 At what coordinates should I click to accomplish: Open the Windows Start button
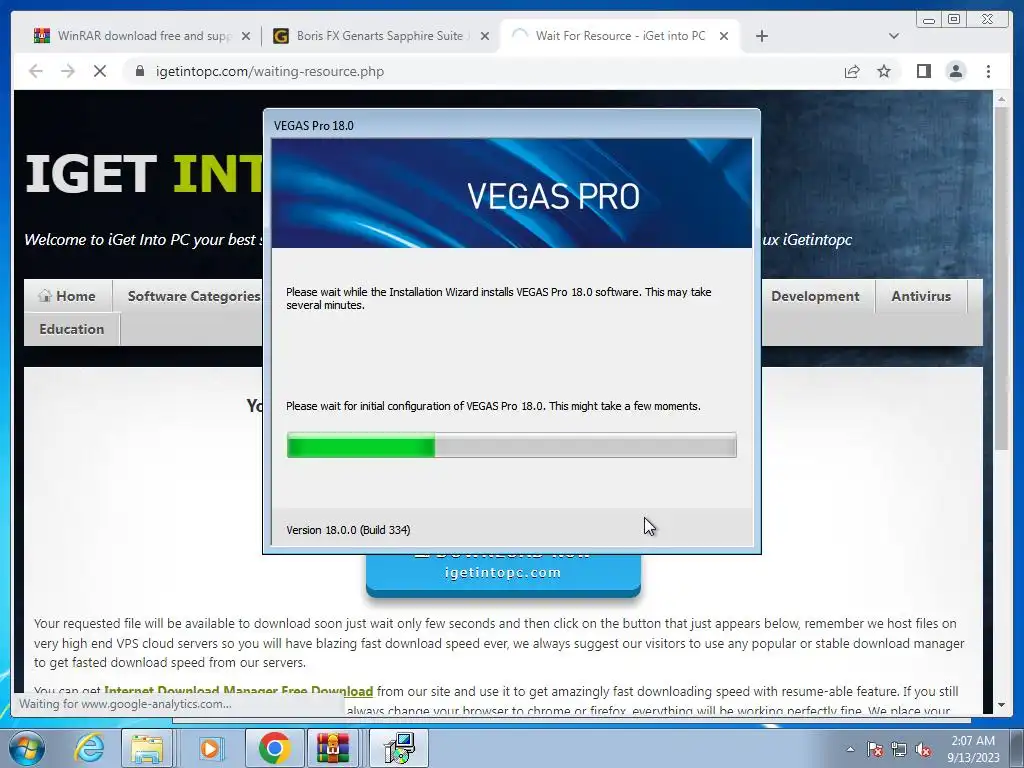[26, 748]
